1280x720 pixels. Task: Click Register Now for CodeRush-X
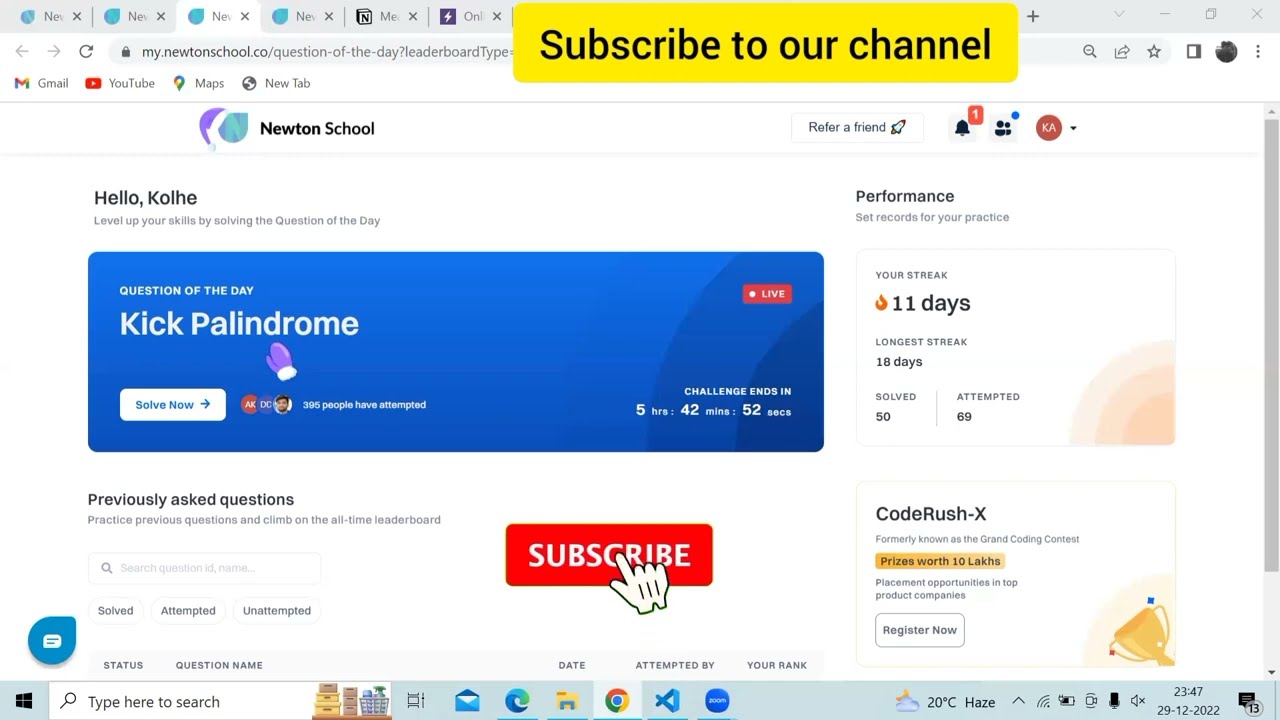click(x=919, y=630)
